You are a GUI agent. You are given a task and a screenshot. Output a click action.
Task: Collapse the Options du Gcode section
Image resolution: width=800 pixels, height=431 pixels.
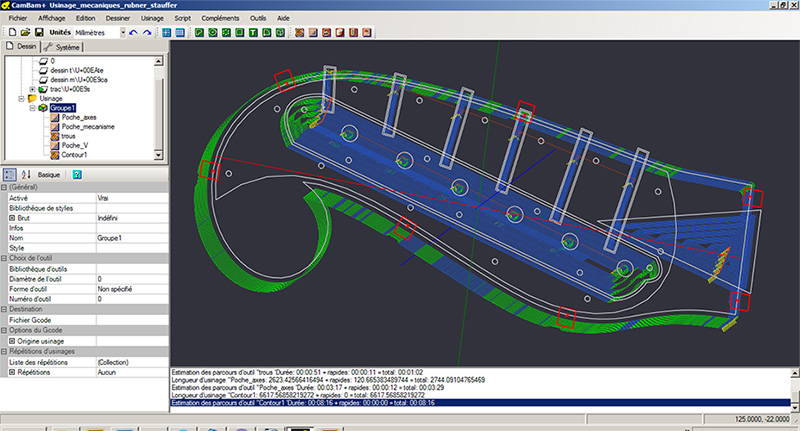coord(4,330)
